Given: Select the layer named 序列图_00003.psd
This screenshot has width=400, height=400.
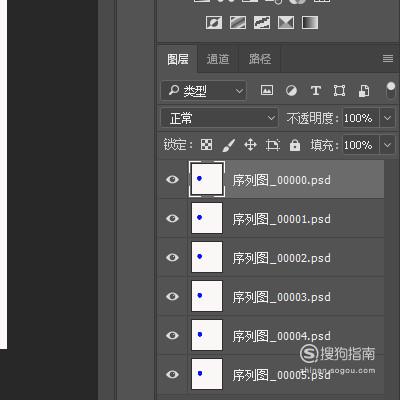Looking at the screenshot, I should click(x=281, y=297).
